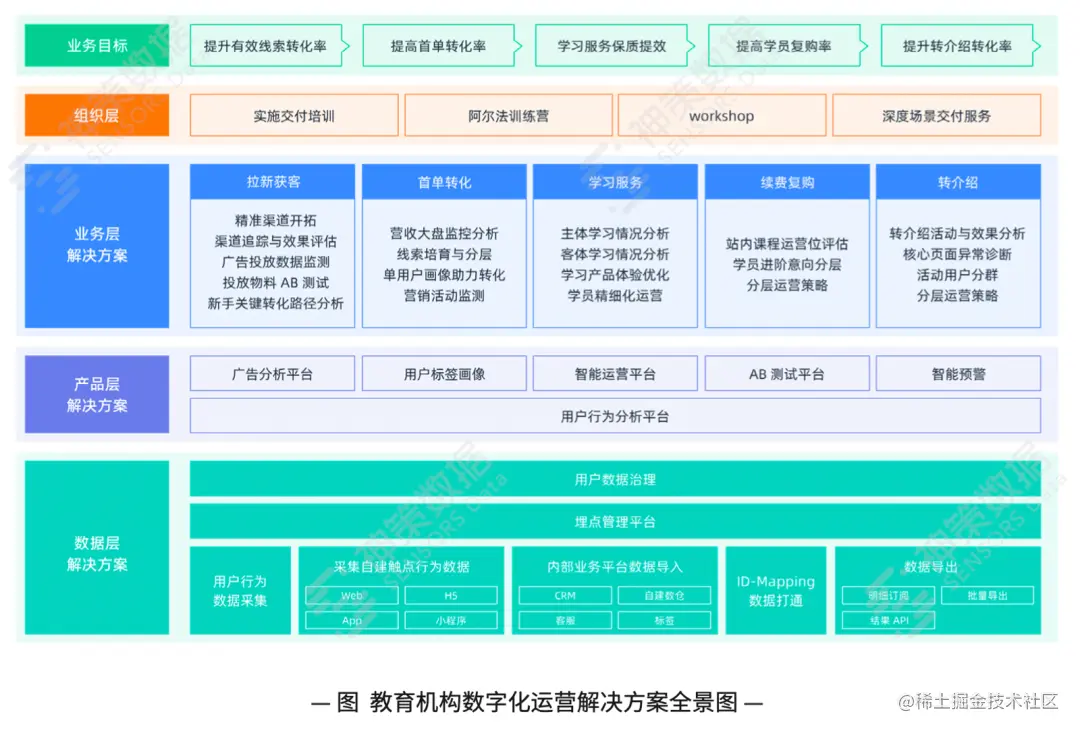The width and height of the screenshot is (1080, 733).
Task: Open the 学习服务 column header
Action: pos(615,182)
